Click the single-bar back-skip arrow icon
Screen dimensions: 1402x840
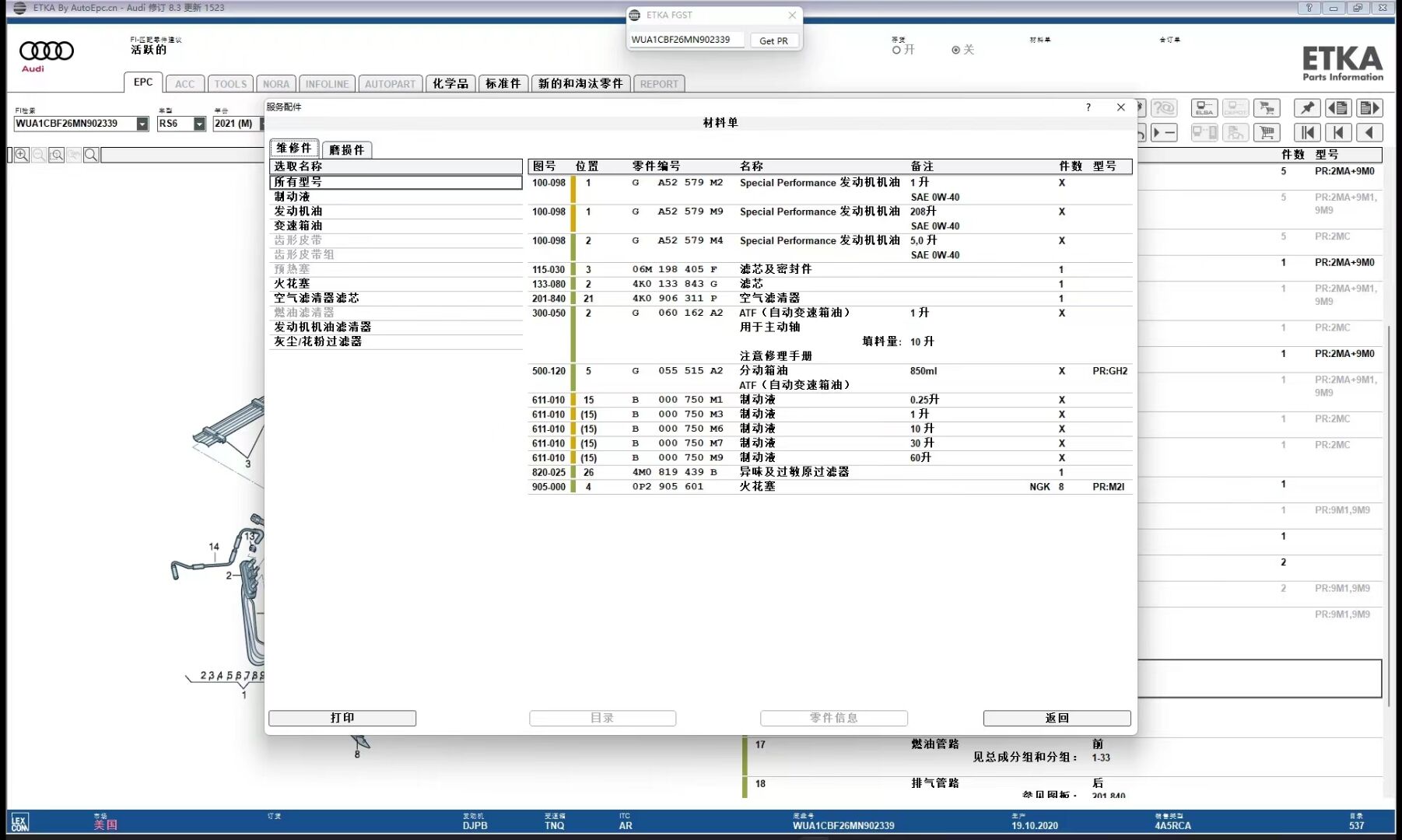pyautogui.click(x=1338, y=133)
